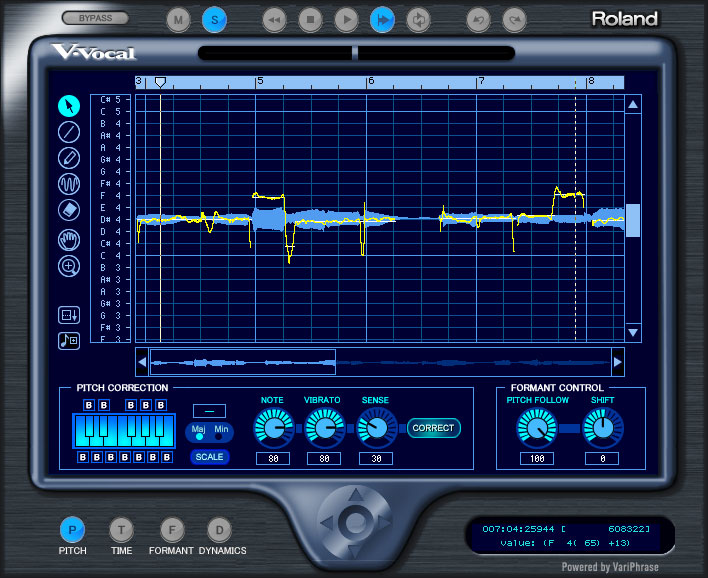
Task: Select the line drawing tool
Action: click(x=69, y=132)
